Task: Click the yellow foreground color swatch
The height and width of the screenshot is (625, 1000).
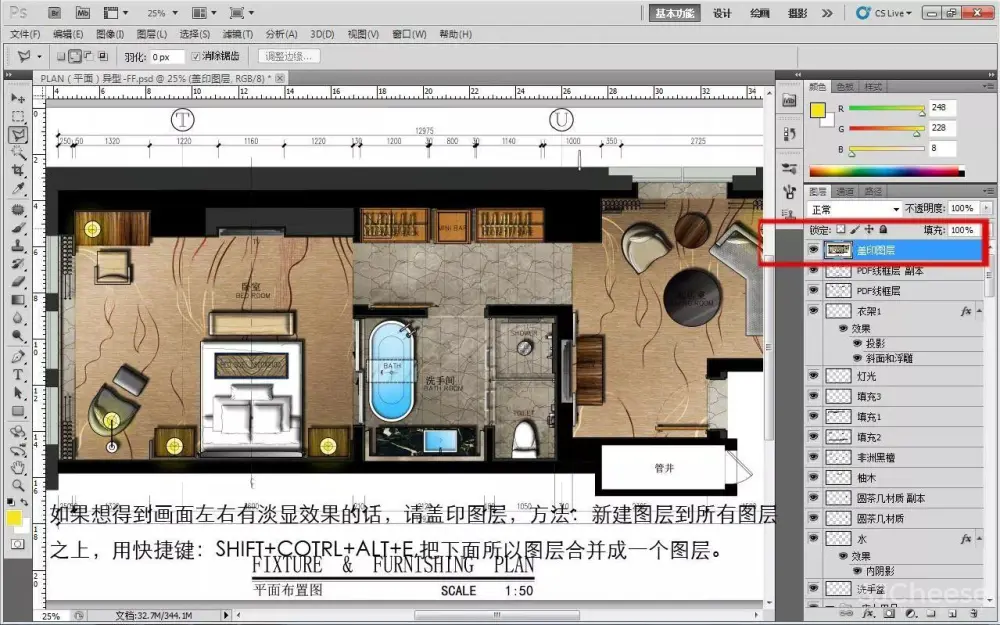Action: (x=14, y=518)
